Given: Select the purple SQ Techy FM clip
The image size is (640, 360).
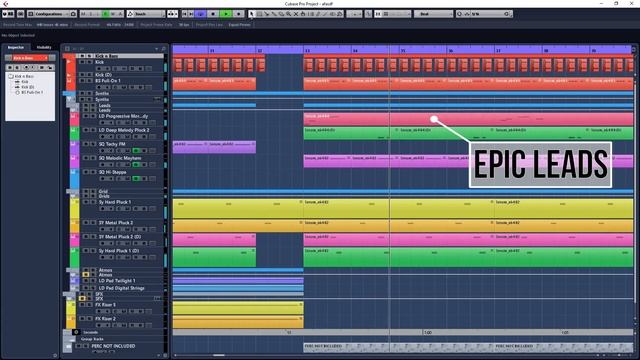Looking at the screenshot, I should pos(214,147).
